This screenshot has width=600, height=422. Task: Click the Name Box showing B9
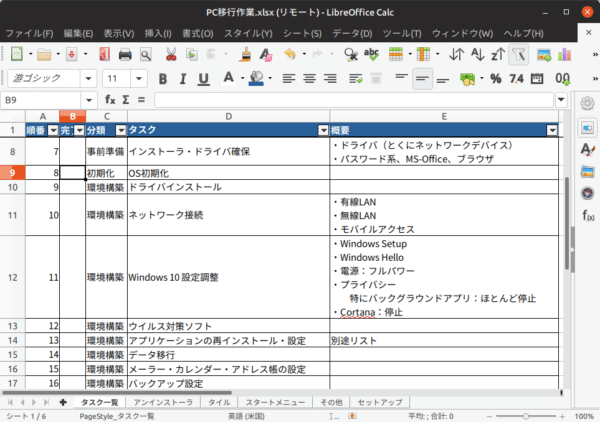pyautogui.click(x=40, y=100)
